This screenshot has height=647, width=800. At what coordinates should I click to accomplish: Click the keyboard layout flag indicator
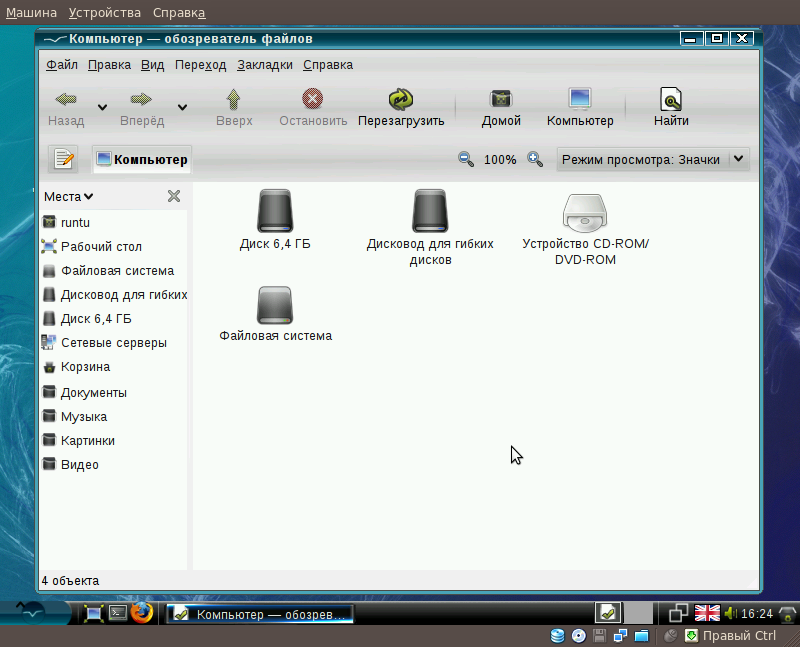coord(706,612)
